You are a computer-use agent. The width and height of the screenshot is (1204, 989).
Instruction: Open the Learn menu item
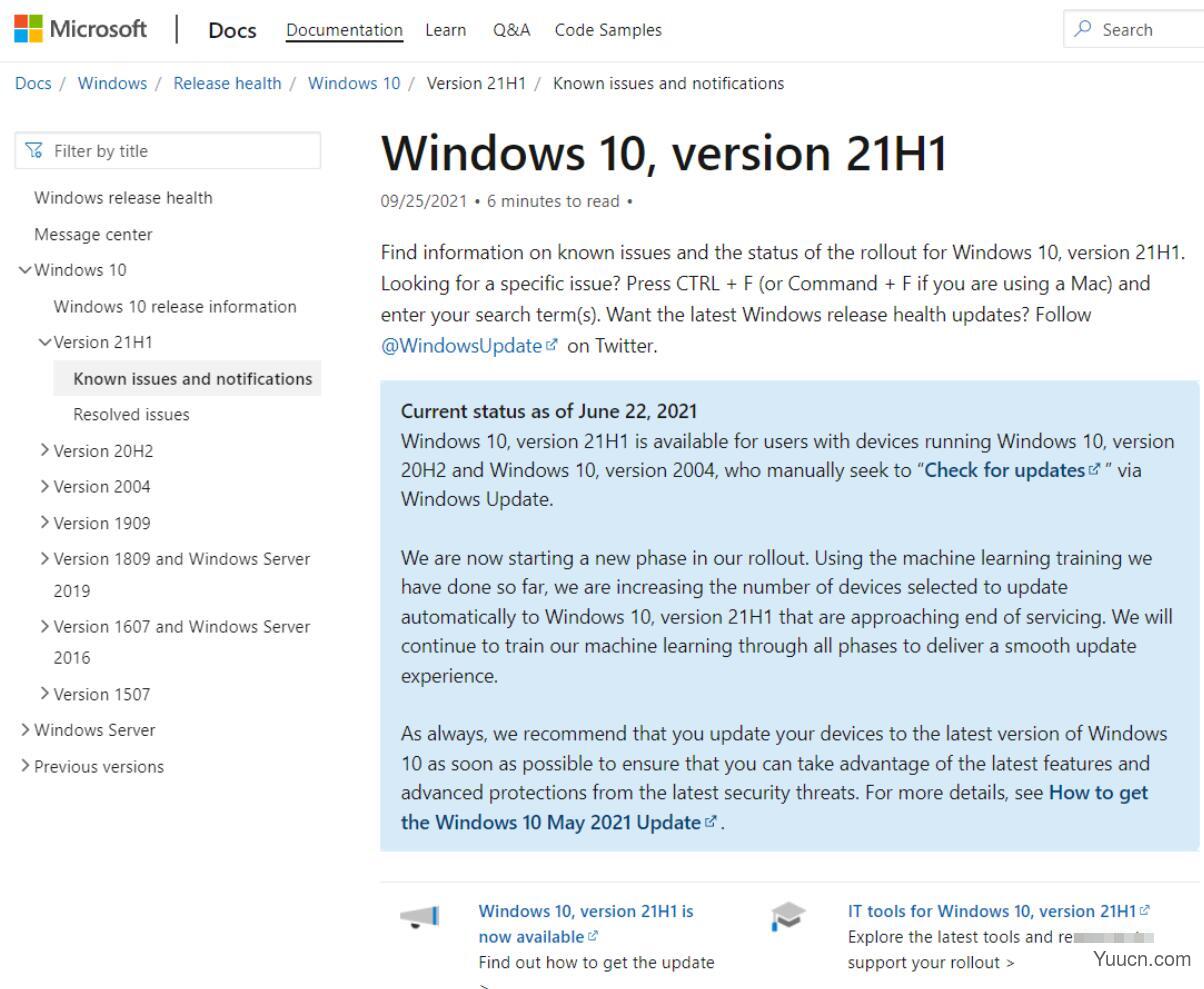446,30
